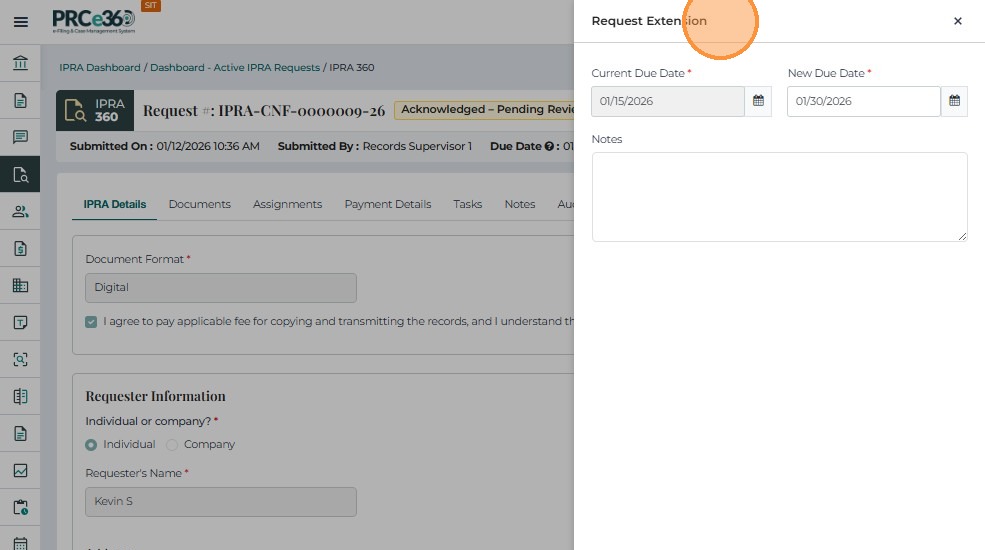Open calendar picker for Current Due Date
Image resolution: width=985 pixels, height=550 pixels.
(758, 101)
